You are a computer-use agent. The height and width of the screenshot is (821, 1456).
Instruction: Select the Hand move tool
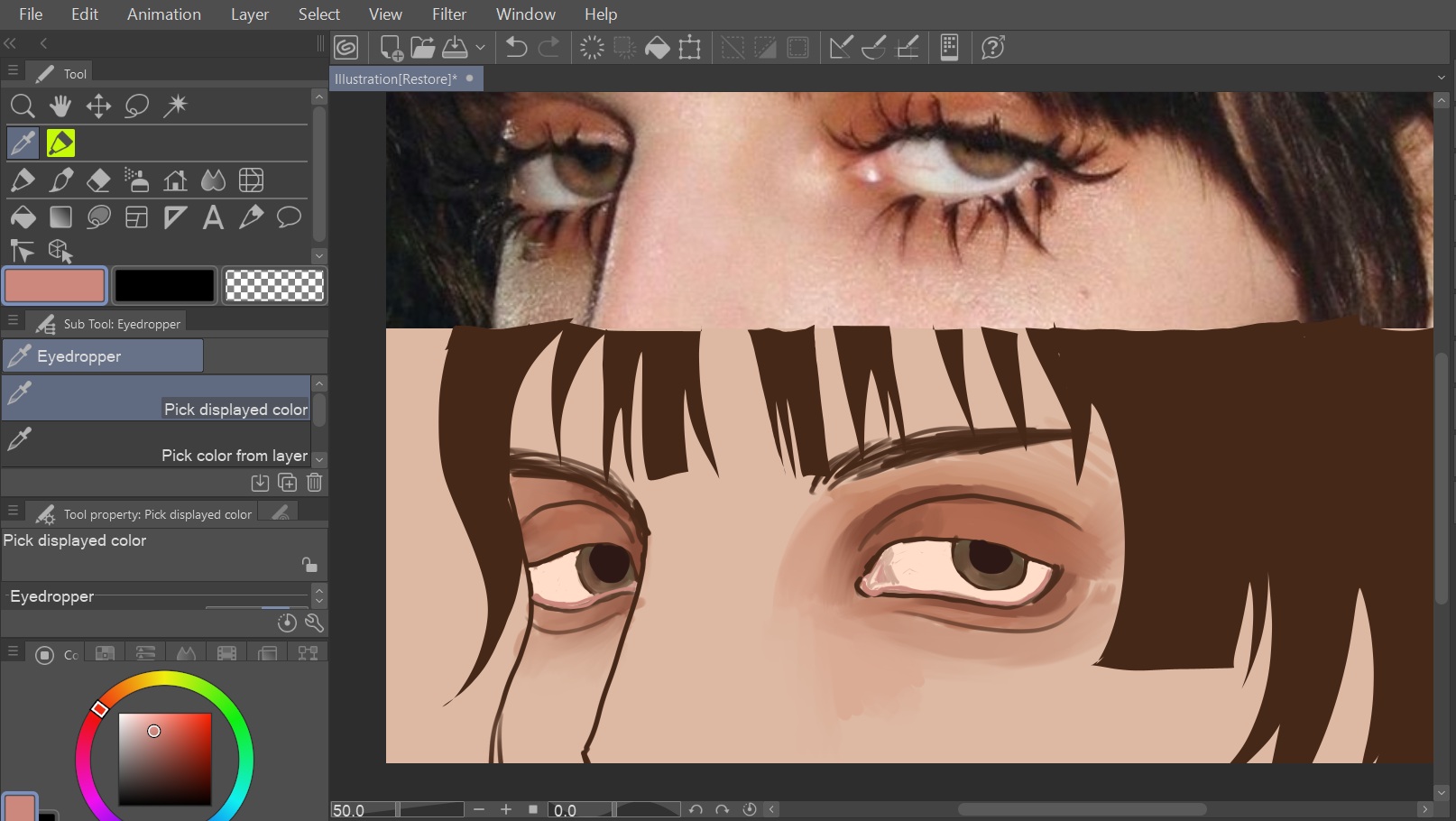(x=60, y=106)
